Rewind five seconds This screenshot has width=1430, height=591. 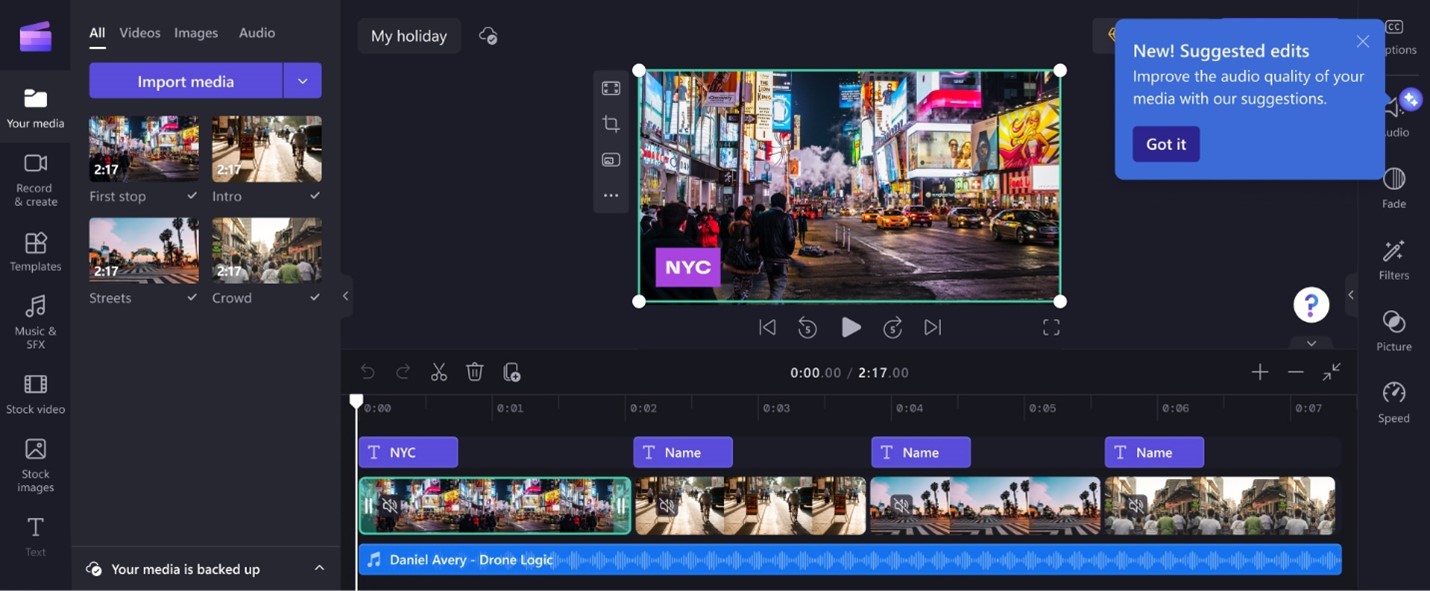point(808,327)
